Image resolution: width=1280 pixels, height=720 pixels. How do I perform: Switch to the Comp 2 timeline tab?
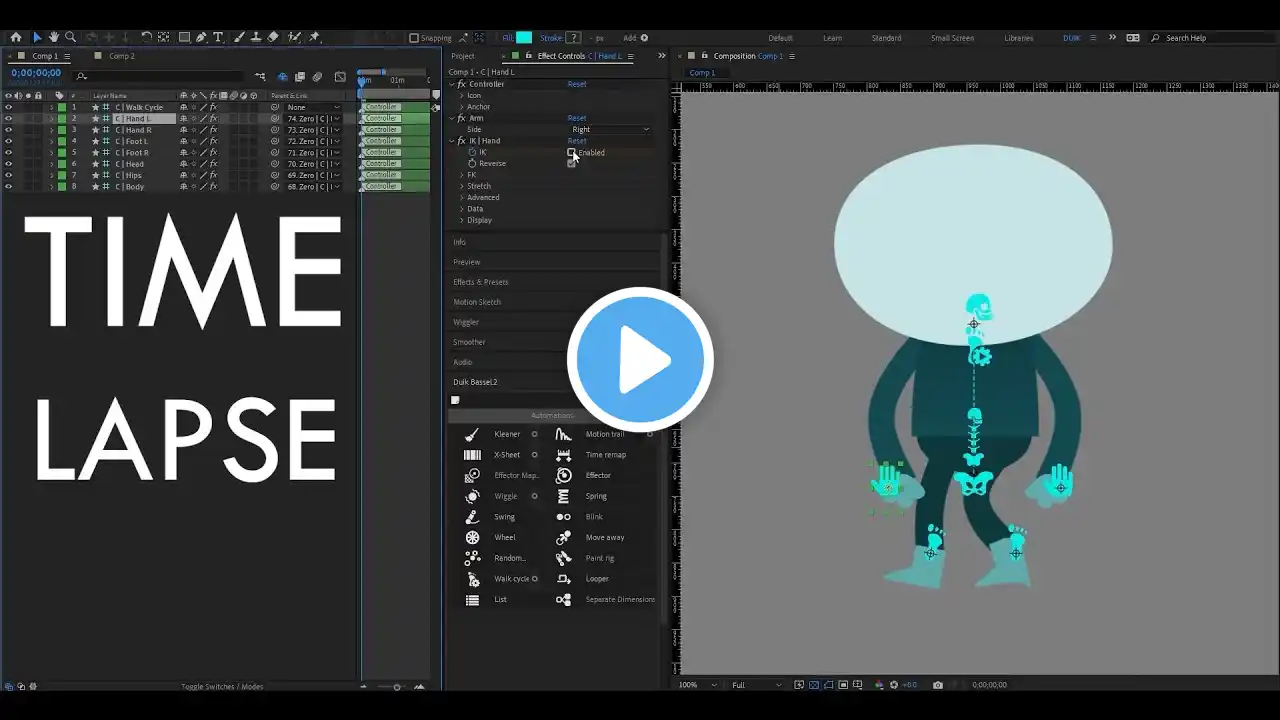pyautogui.click(x=121, y=56)
